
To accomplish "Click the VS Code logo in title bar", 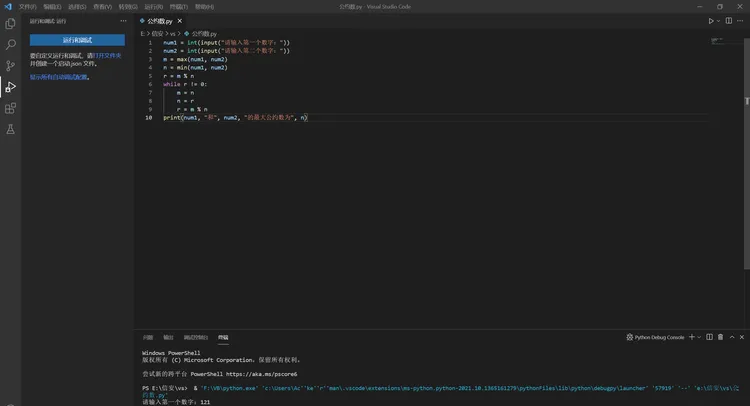I will click(x=8, y=7).
